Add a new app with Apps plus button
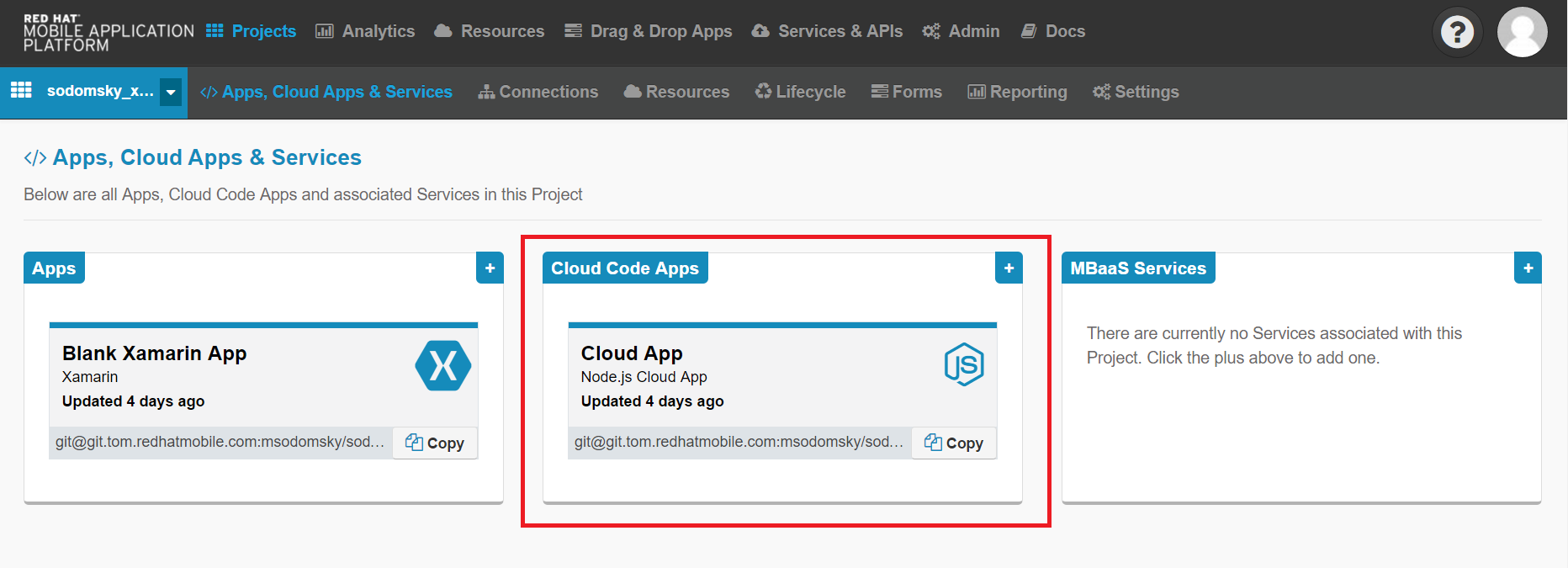 pyautogui.click(x=490, y=268)
